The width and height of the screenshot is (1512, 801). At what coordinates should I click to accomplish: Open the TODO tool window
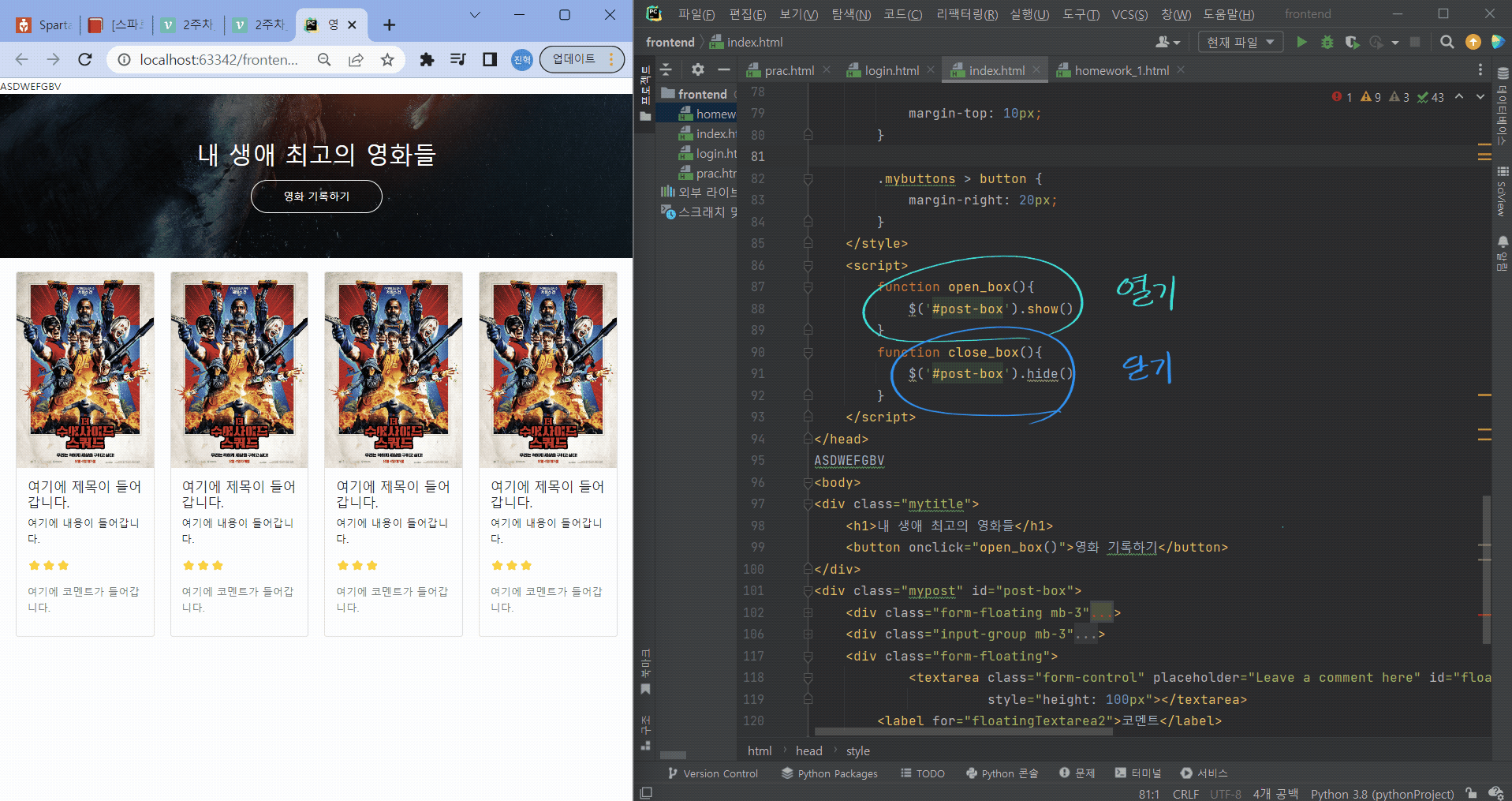923,773
